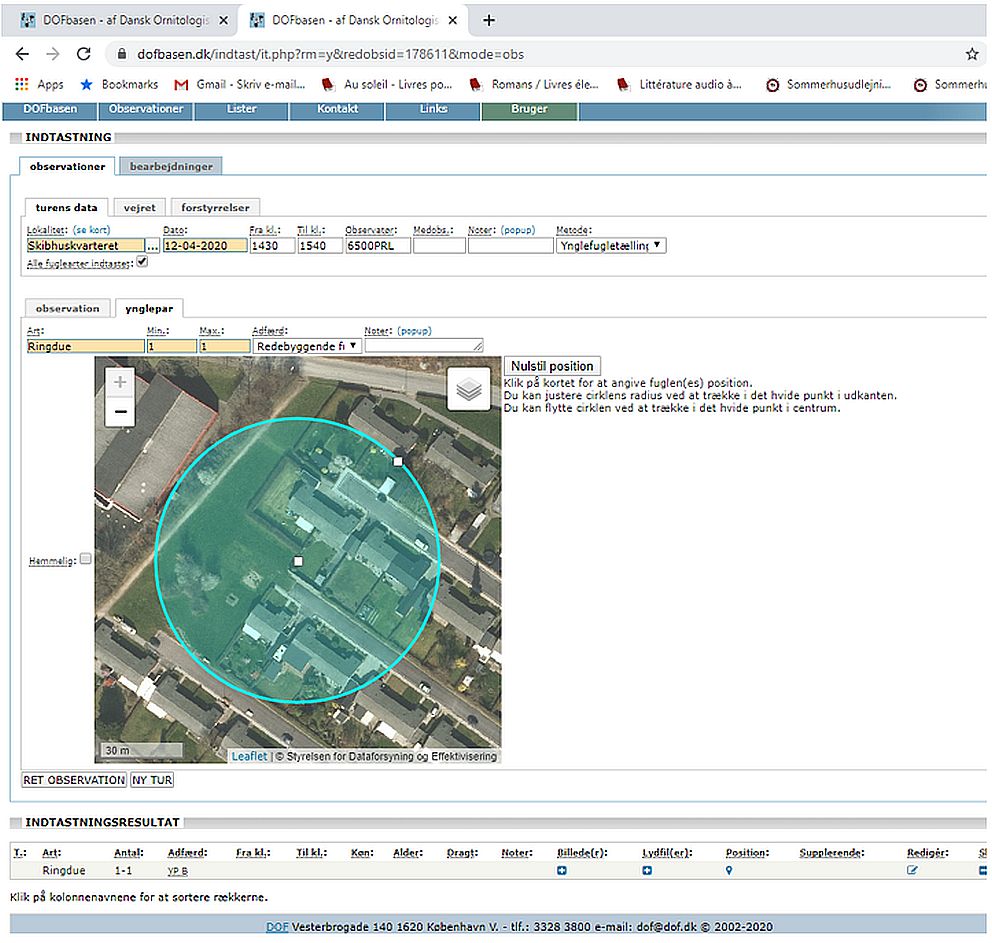992x943 pixels.
Task: Open observation Noter popup link
Action: click(414, 331)
